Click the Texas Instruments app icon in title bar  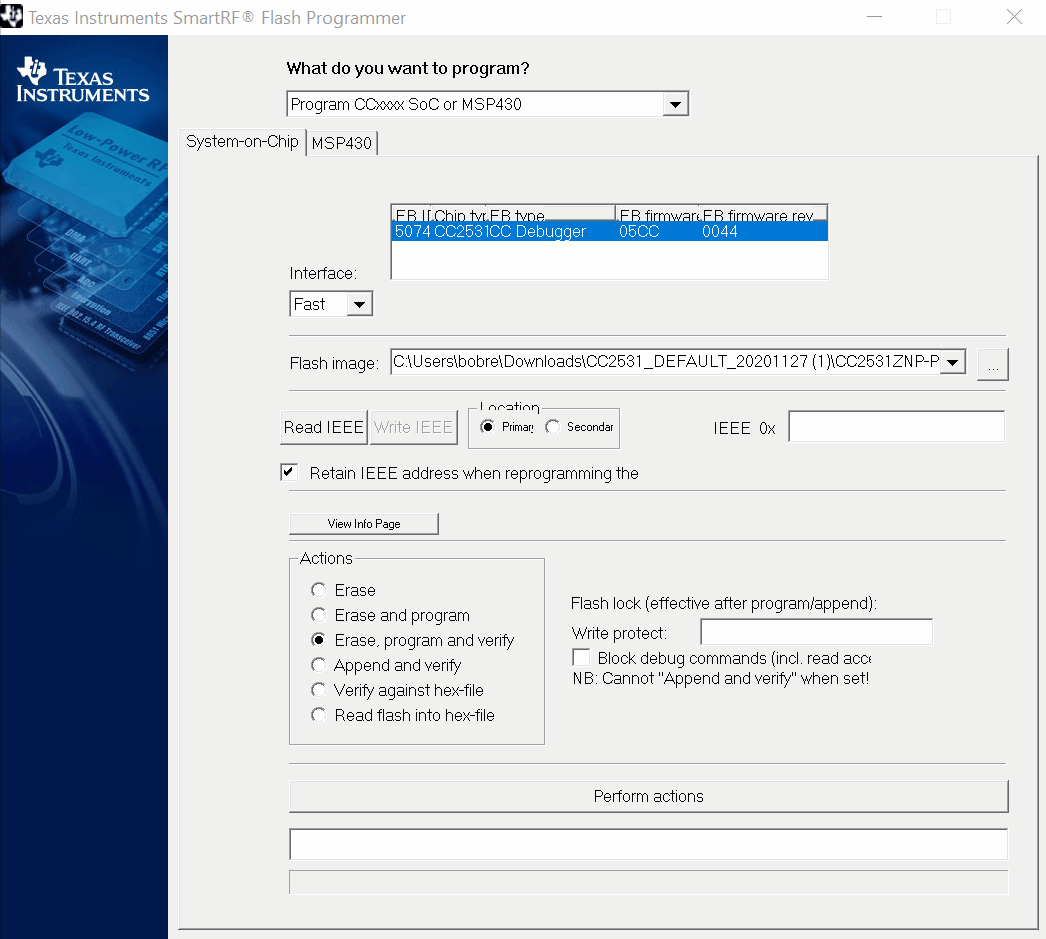[11, 17]
